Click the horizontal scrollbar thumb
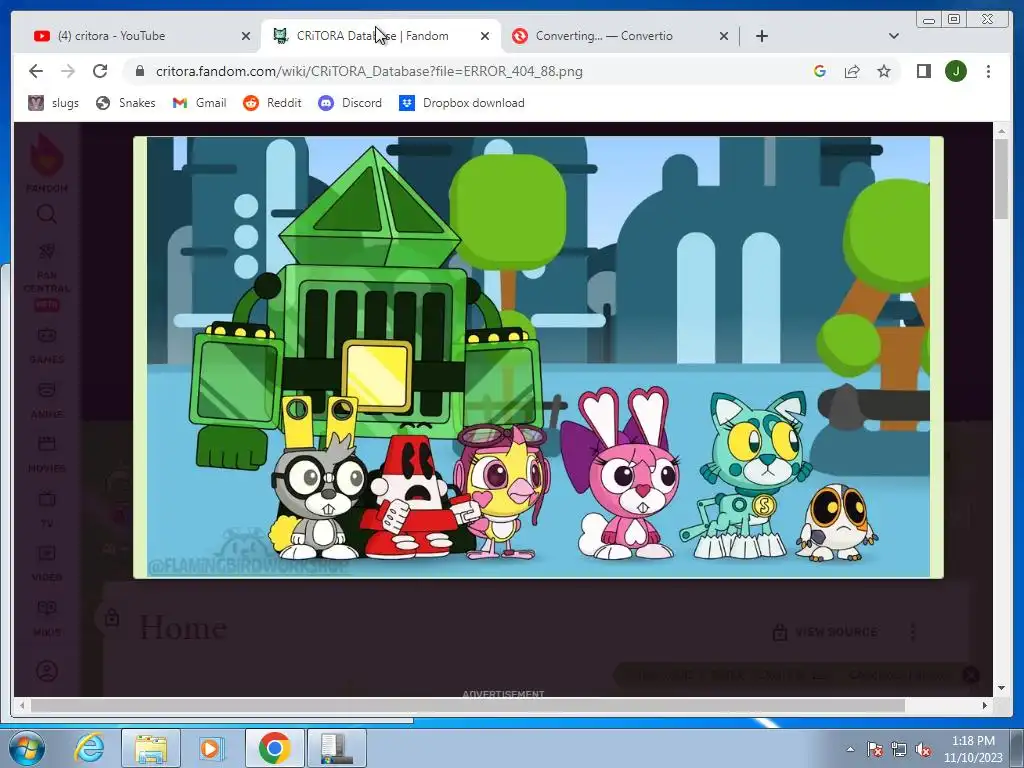The width and height of the screenshot is (1024, 768). [468, 705]
